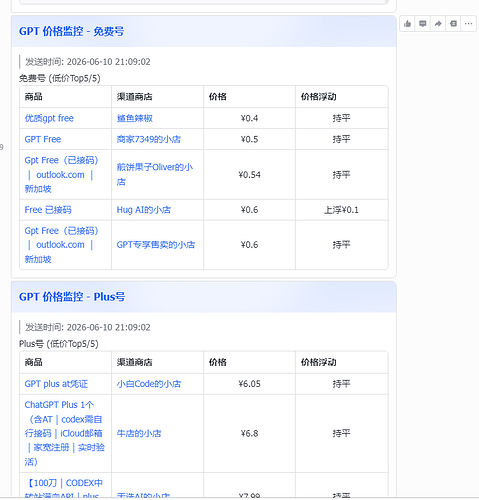
Task: Click the tag label icon in message toolbar
Action: pos(453,24)
